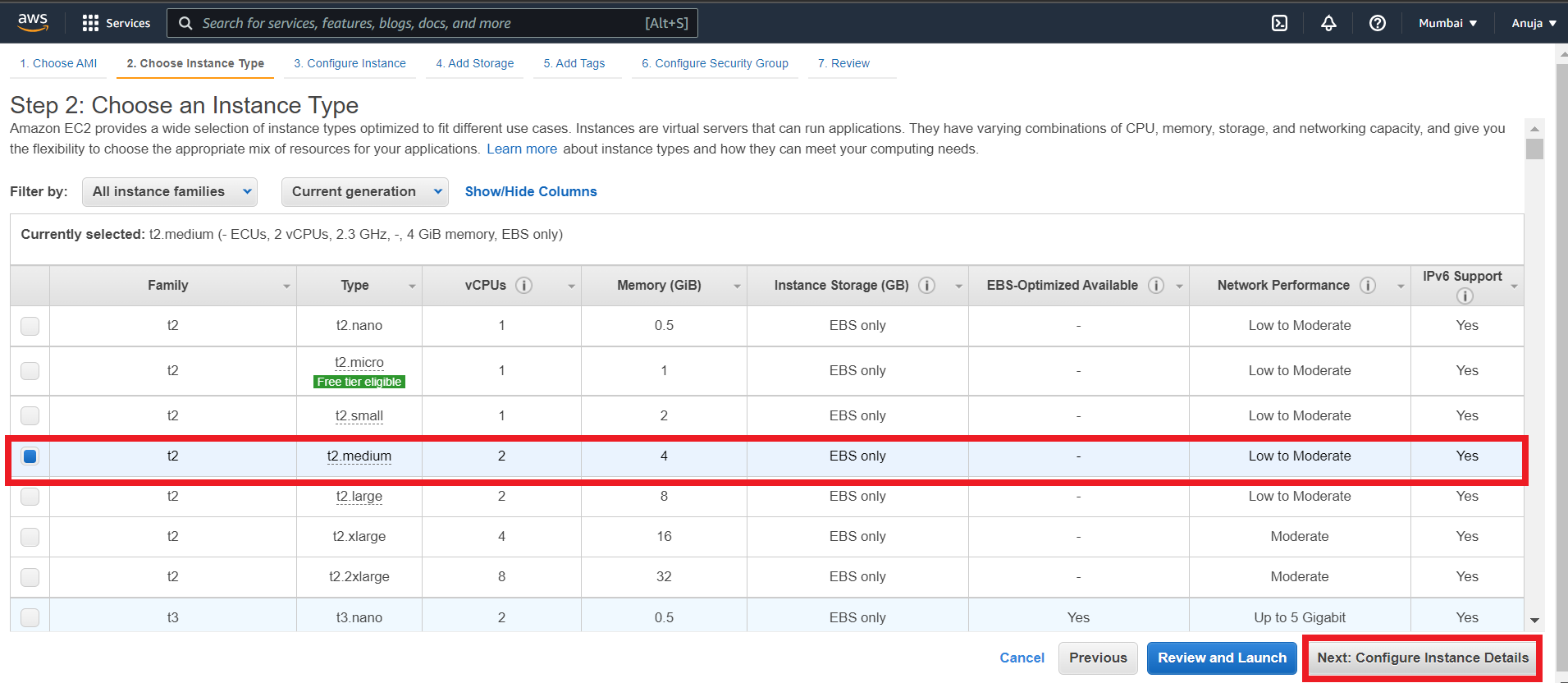Go to step 7 Review

click(x=843, y=63)
